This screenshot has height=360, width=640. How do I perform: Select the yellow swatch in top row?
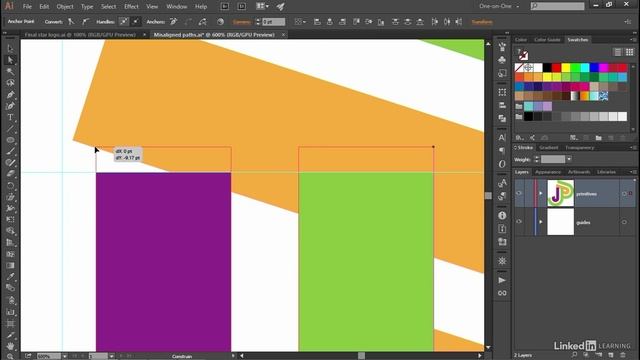click(x=566, y=67)
